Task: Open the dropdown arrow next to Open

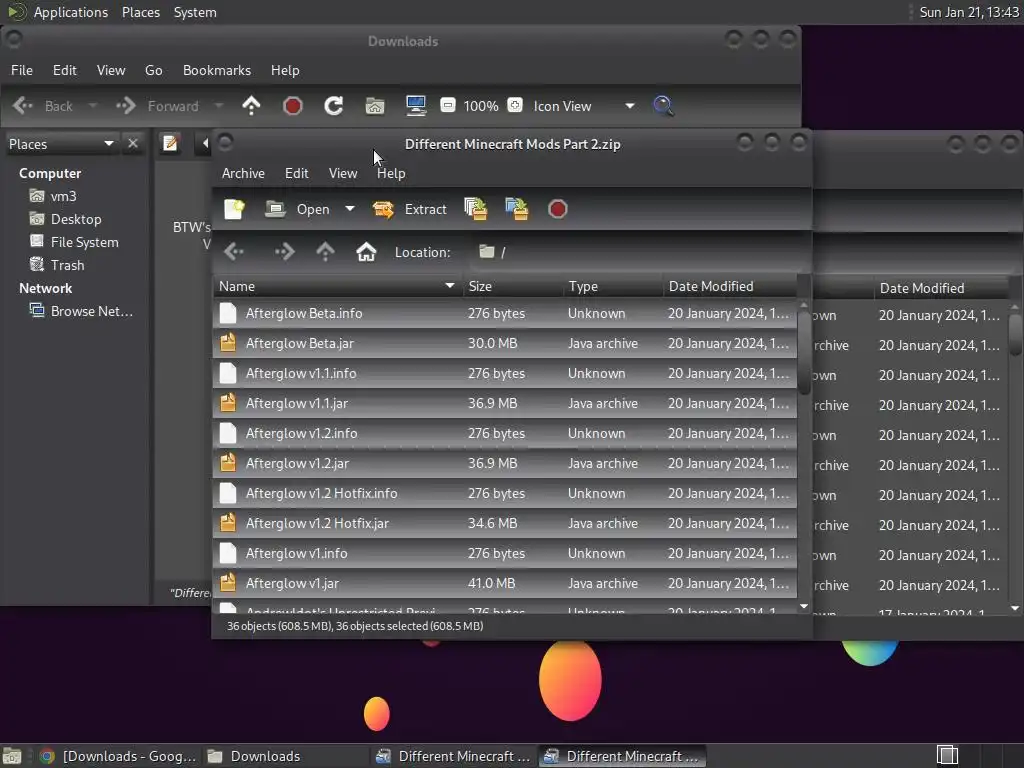Action: (x=350, y=209)
